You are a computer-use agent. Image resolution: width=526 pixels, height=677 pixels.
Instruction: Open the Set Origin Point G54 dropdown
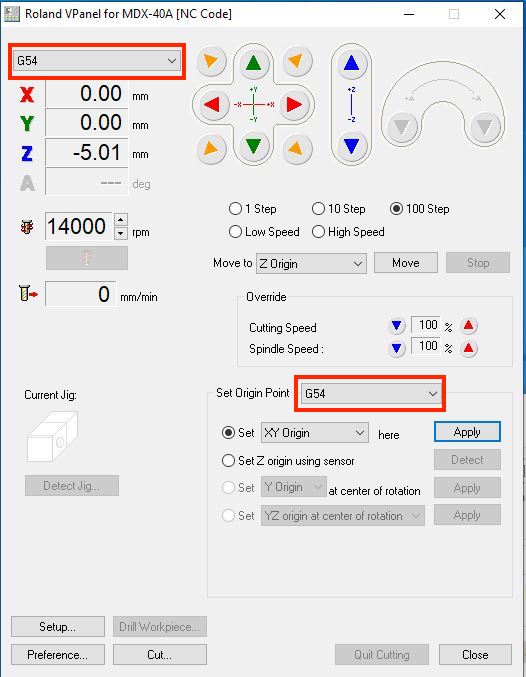point(371,394)
